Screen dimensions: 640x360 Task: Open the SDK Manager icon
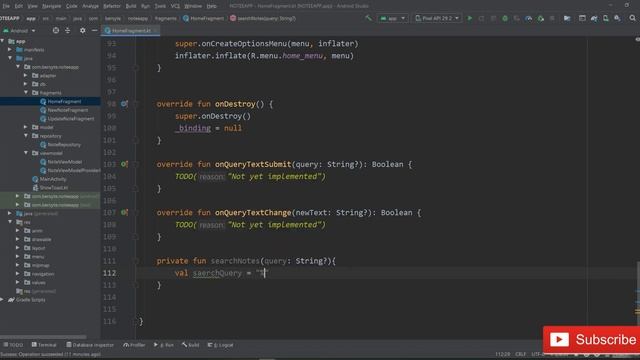(618, 18)
